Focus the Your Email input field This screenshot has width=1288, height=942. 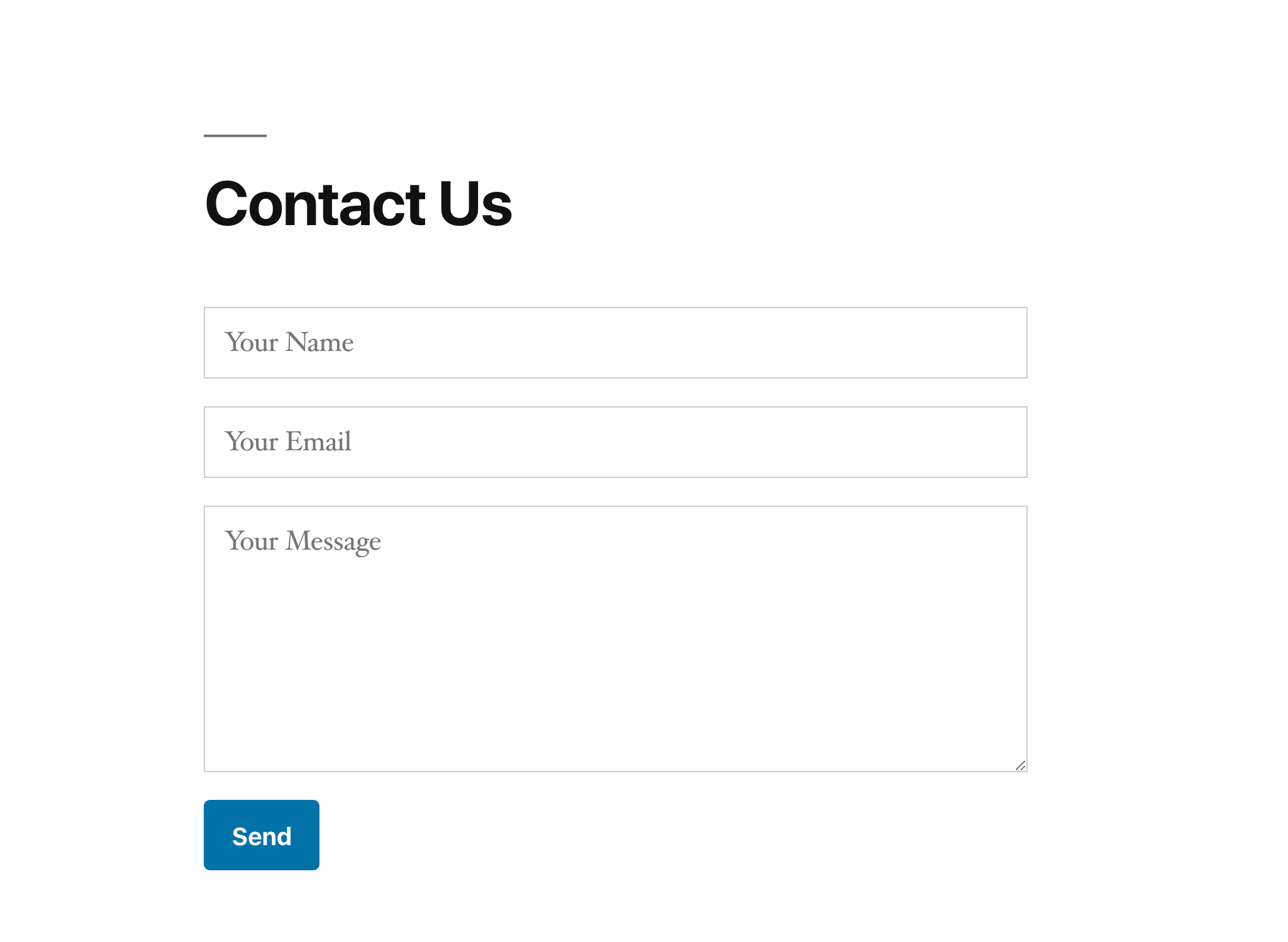[615, 442]
